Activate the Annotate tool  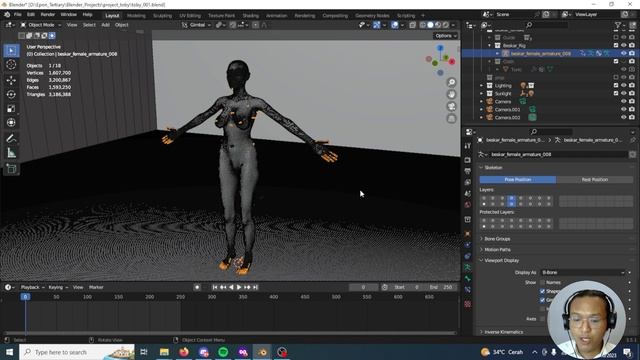pyautogui.click(x=11, y=138)
